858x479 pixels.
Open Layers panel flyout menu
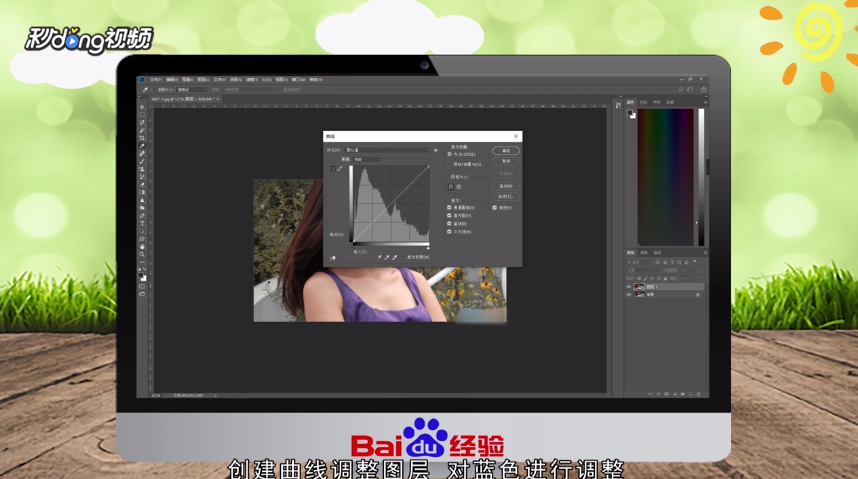tap(705, 252)
